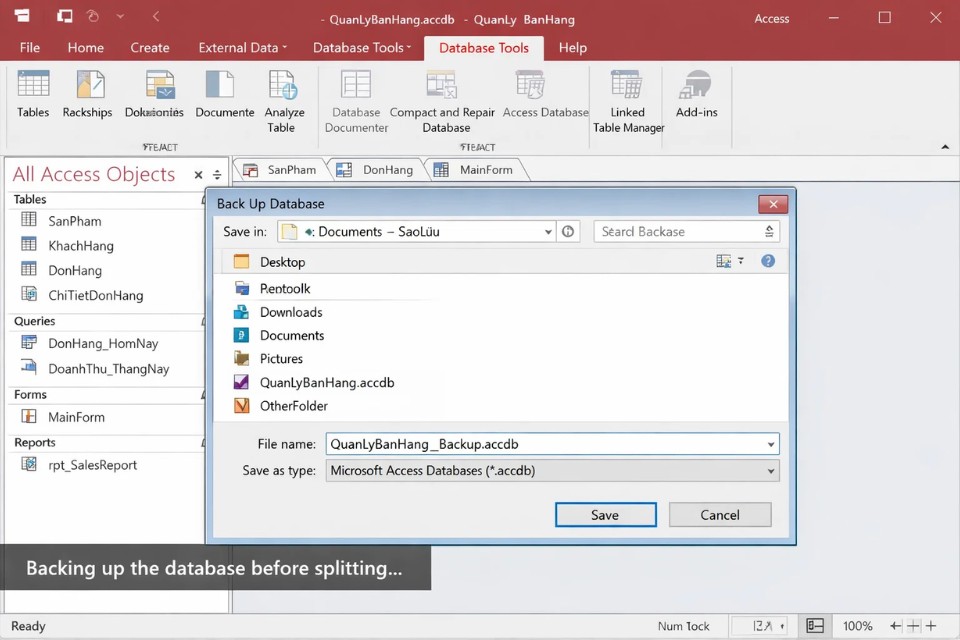Expand the Save in location dropdown
This screenshot has width=960, height=640.
[548, 232]
